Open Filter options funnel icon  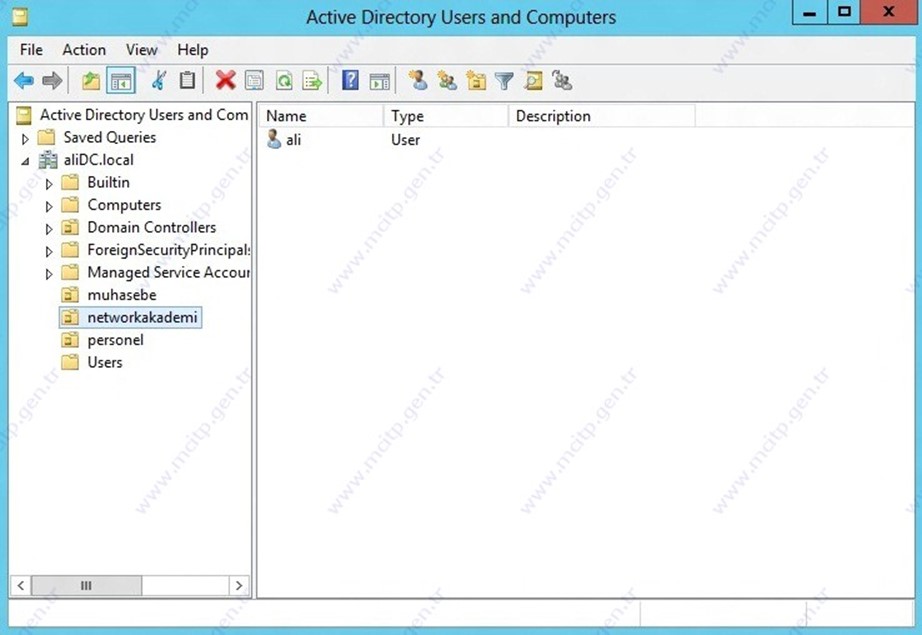click(504, 81)
